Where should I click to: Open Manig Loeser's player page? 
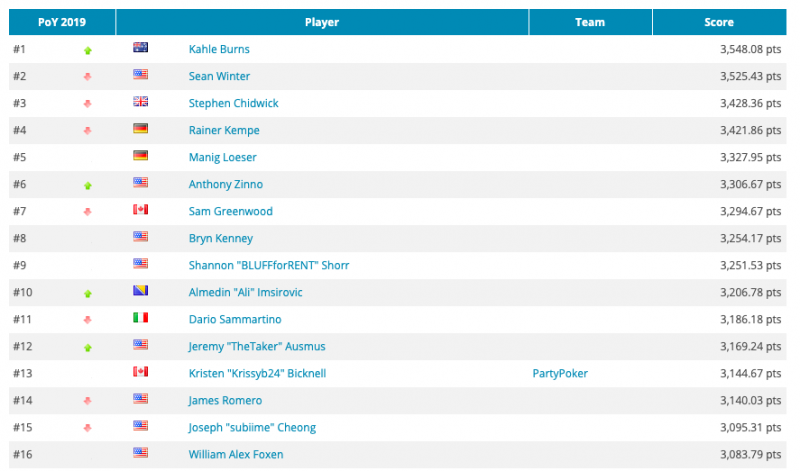[222, 157]
